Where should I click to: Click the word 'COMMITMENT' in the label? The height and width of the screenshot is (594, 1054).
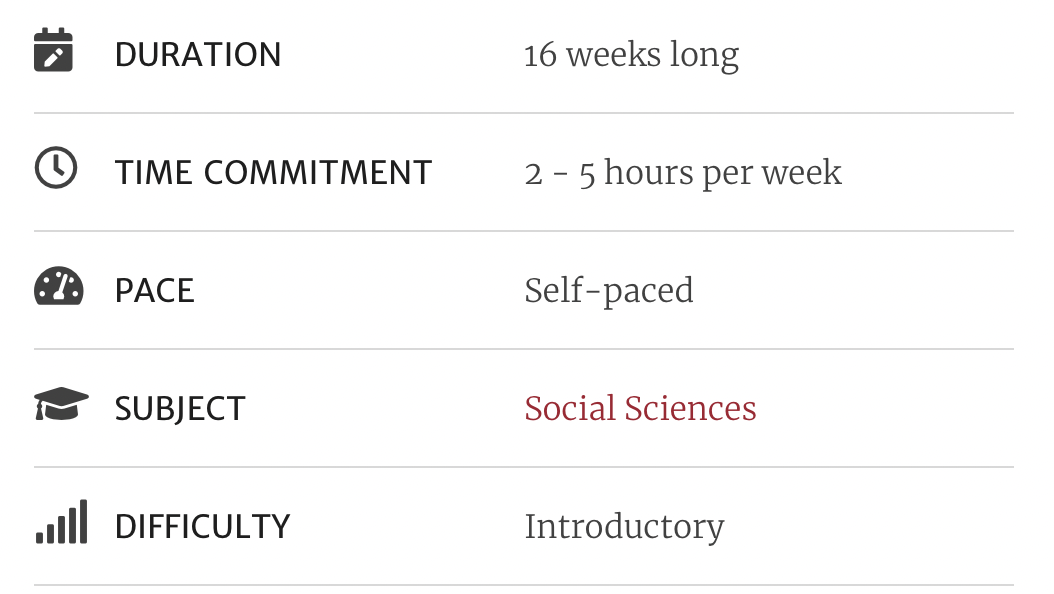317,173
